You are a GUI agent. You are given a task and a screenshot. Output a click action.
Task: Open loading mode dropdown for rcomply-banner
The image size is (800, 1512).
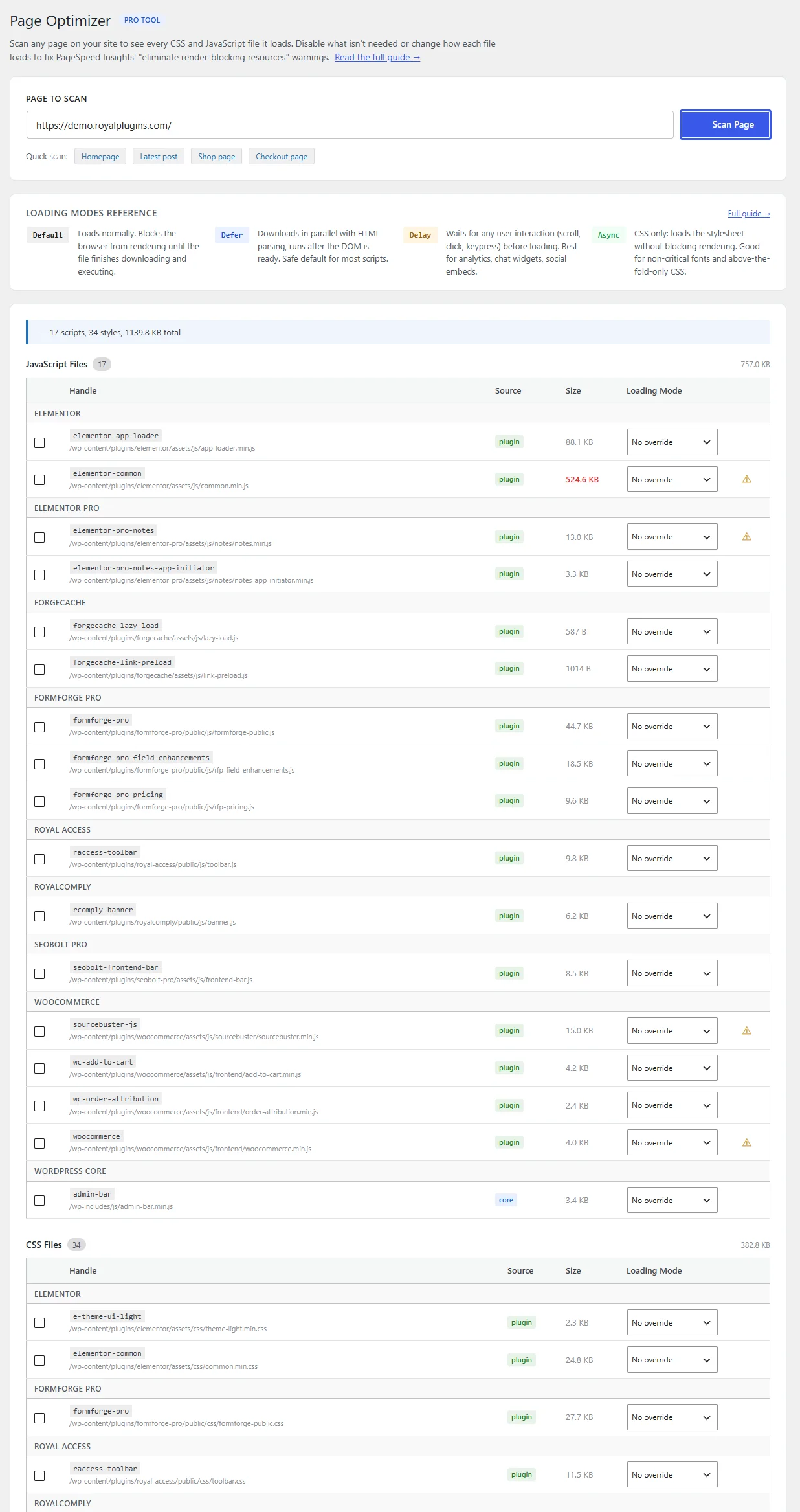(x=672, y=916)
